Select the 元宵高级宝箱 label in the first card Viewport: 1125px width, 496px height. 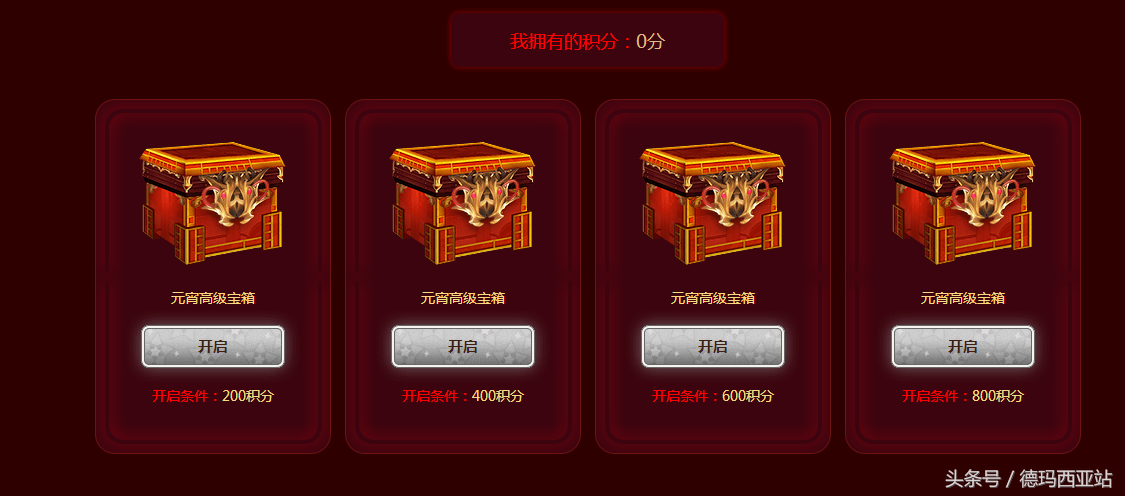point(213,299)
